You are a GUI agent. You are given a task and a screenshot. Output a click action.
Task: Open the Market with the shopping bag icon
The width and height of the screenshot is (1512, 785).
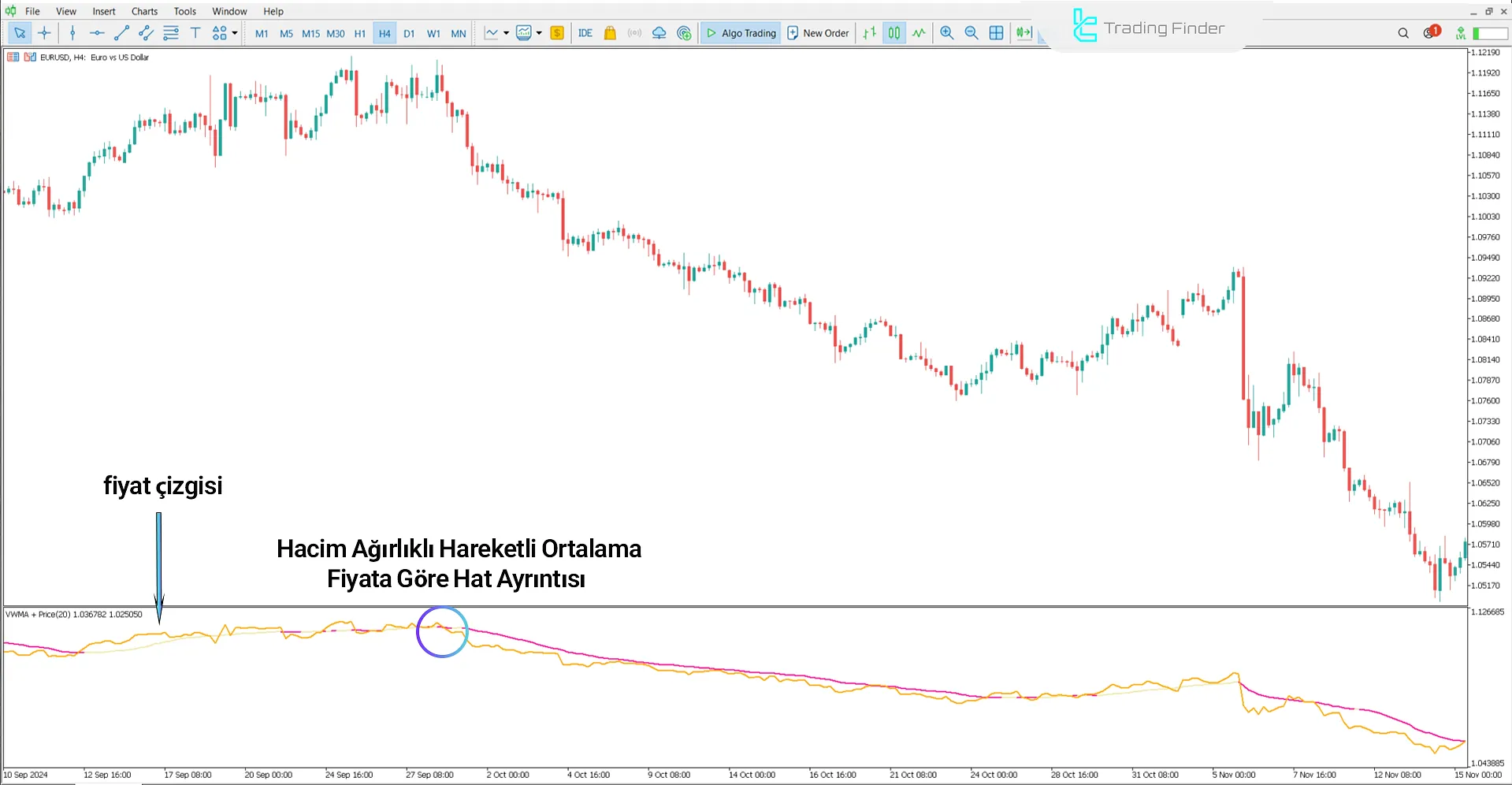point(610,33)
